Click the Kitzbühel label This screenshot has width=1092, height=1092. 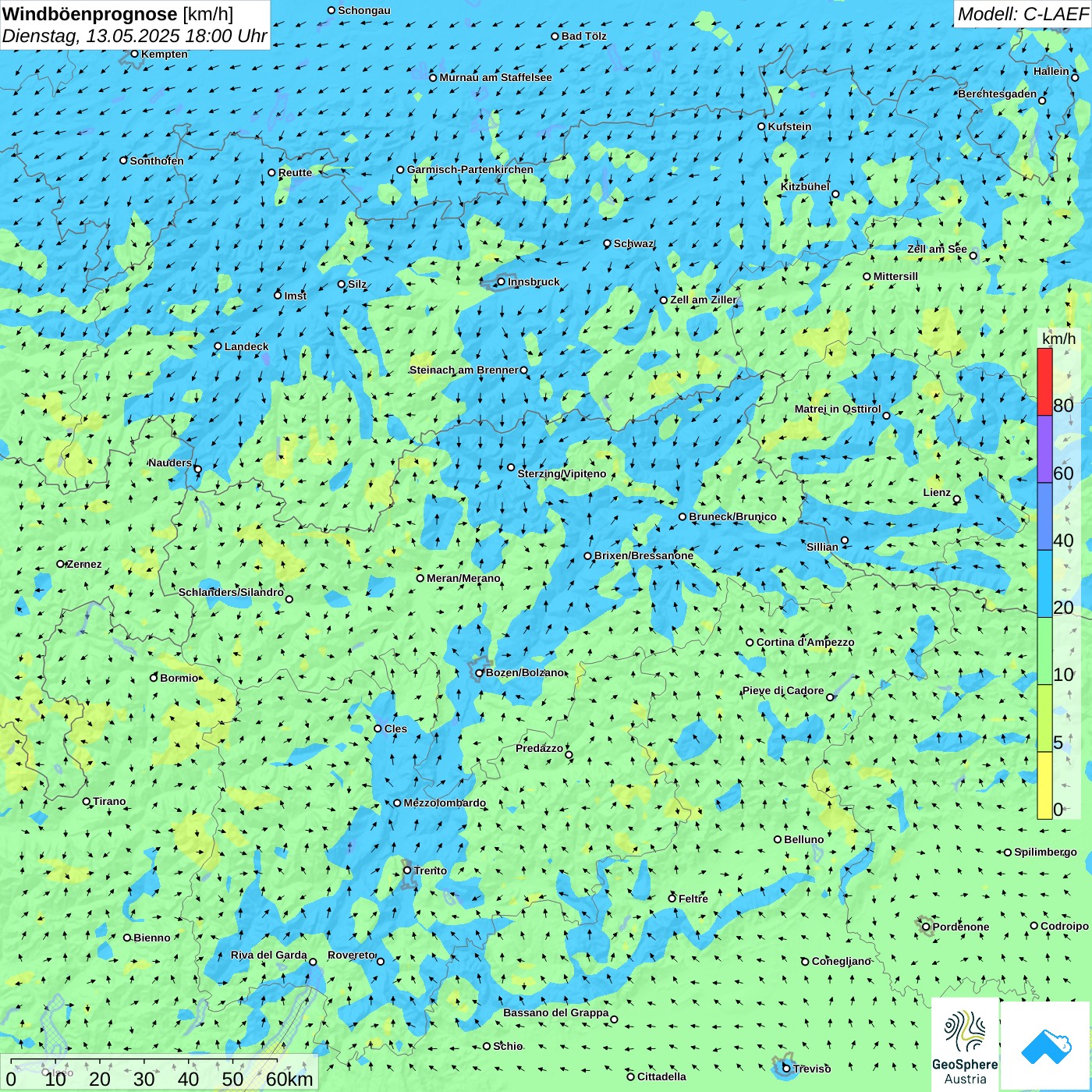tap(805, 186)
